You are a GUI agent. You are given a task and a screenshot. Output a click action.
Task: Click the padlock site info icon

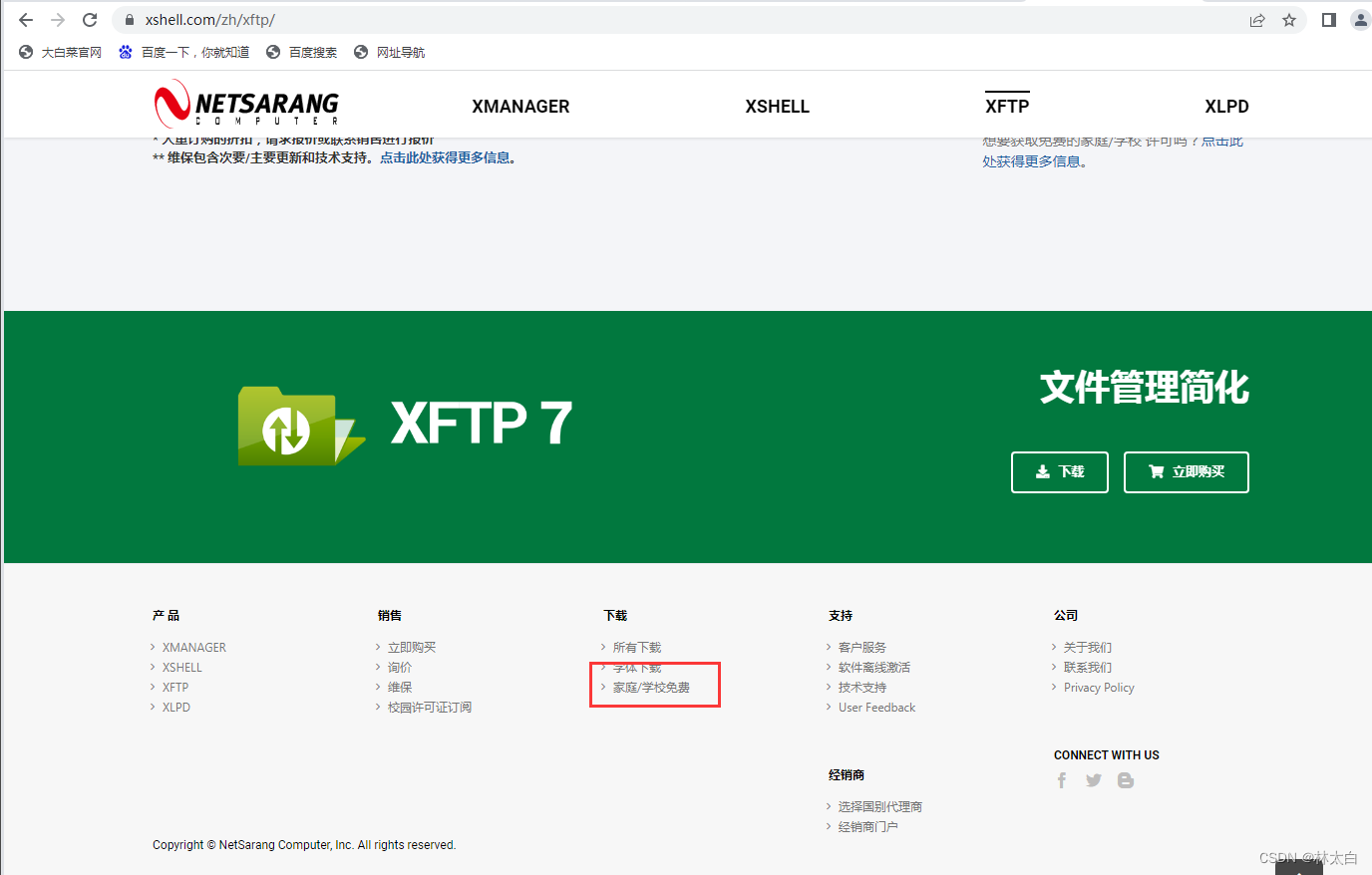130,20
